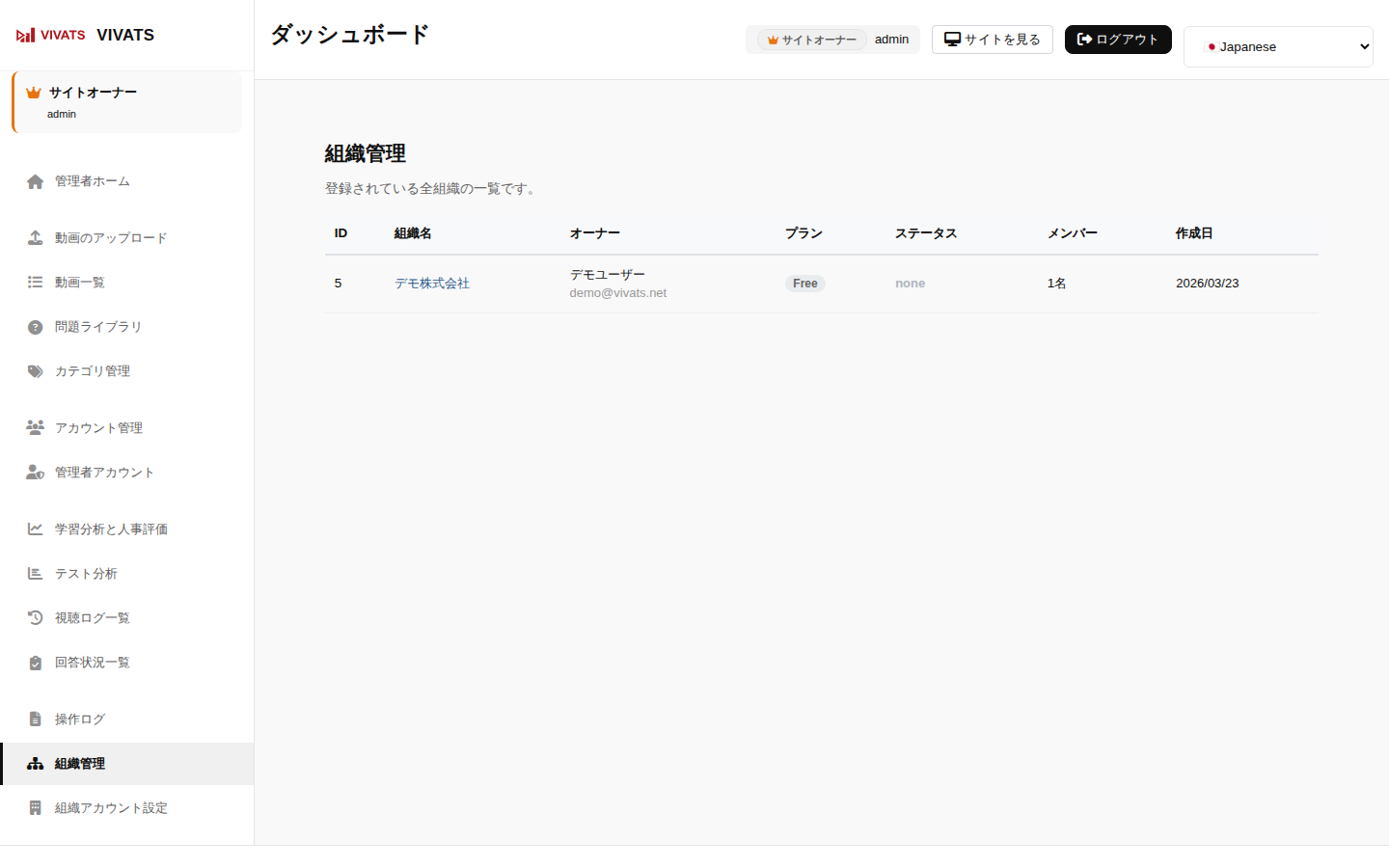1389x868 pixels.
Task: Click the ステータス column header
Action: click(926, 233)
